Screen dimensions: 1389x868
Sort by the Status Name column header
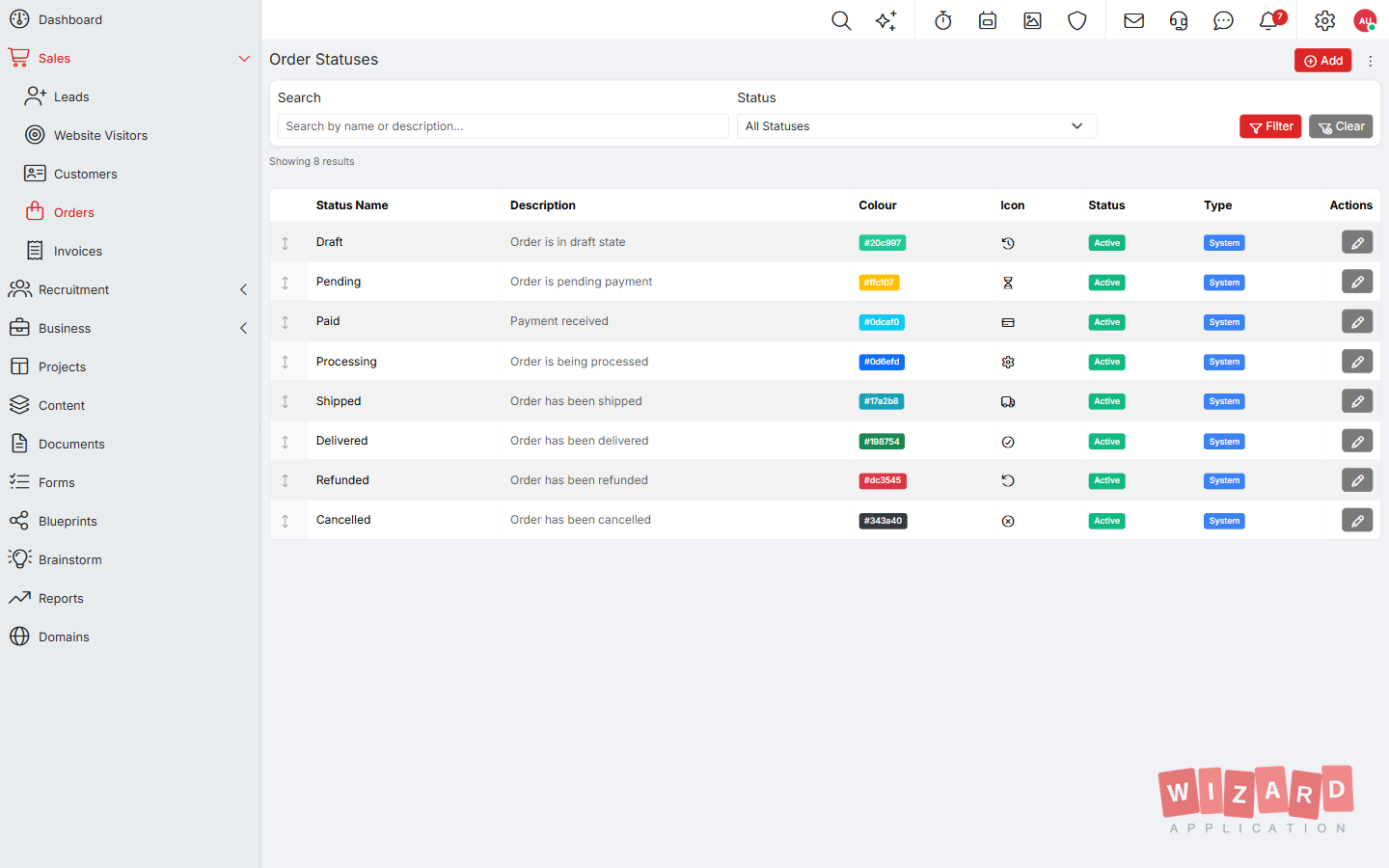pyautogui.click(x=352, y=205)
